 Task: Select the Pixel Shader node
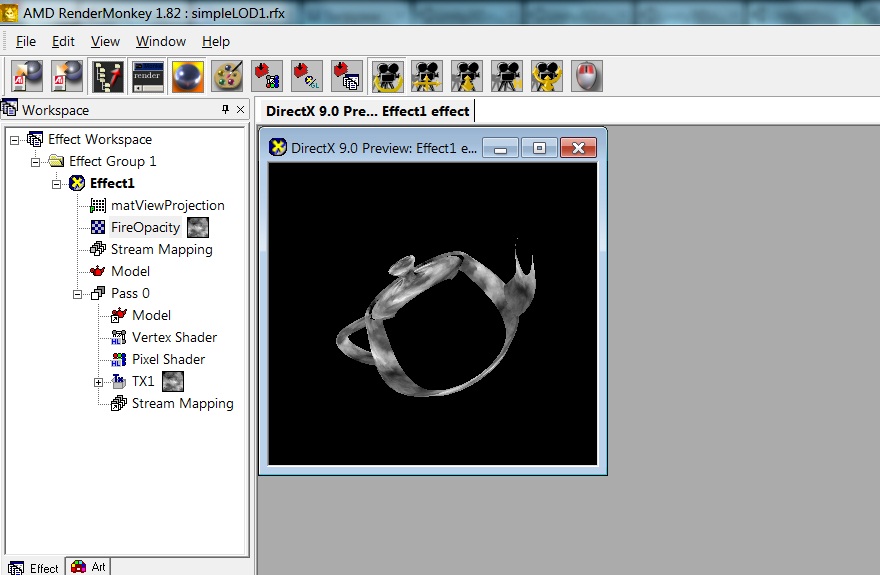pos(168,359)
